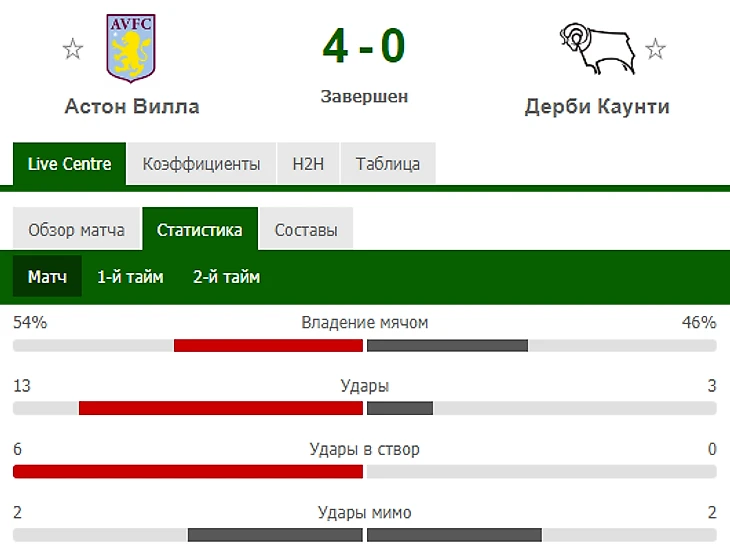Click the Удары в створ stat bar

pos(364,471)
